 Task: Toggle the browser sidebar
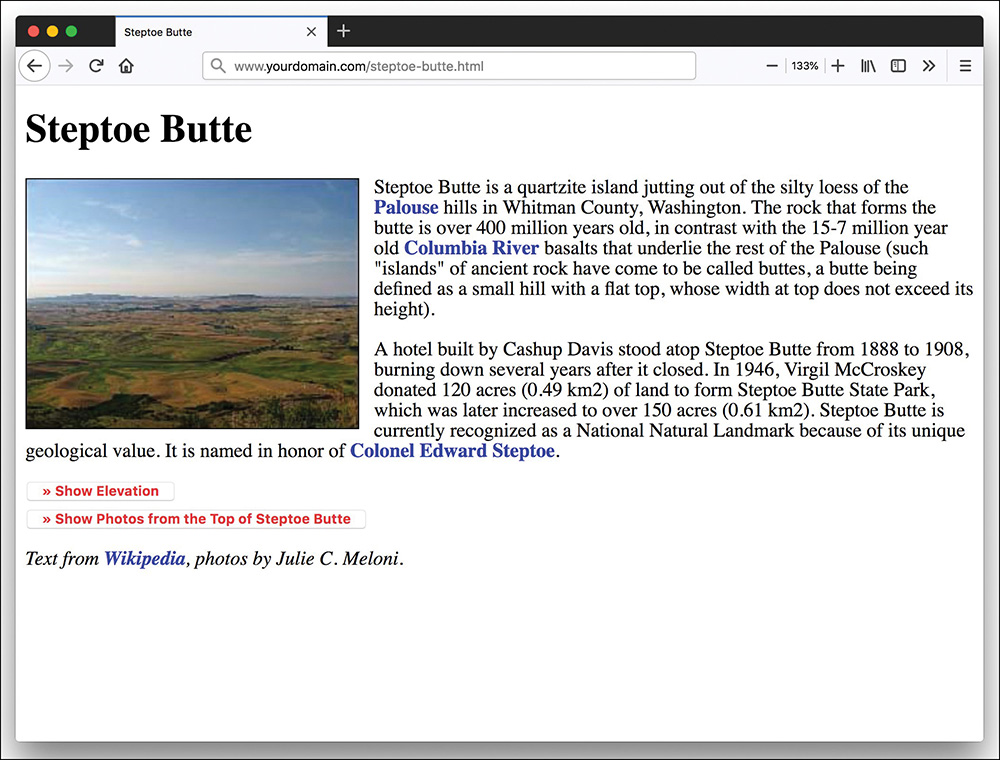coord(898,65)
